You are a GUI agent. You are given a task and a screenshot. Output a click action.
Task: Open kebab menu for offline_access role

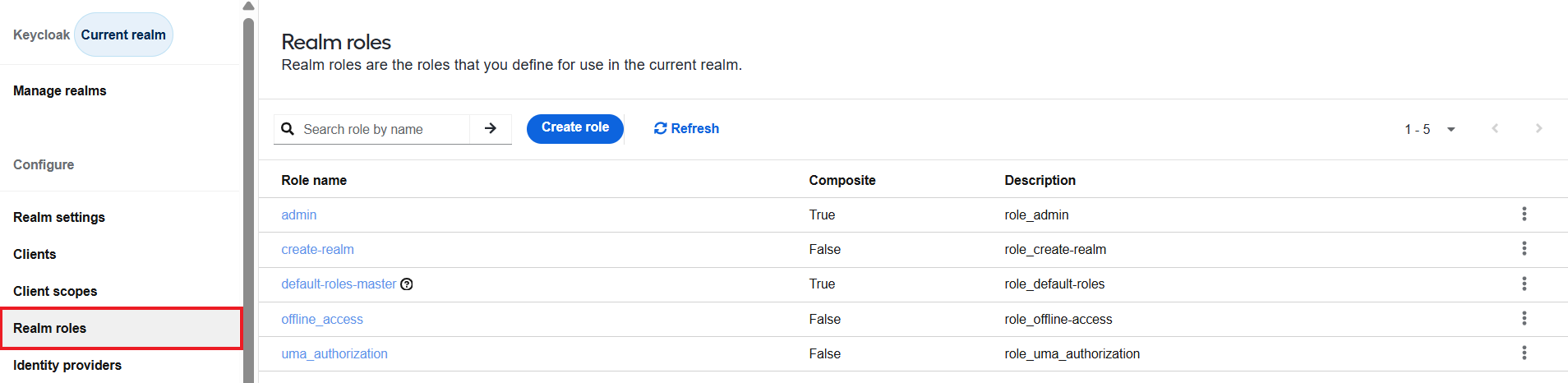(1524, 318)
